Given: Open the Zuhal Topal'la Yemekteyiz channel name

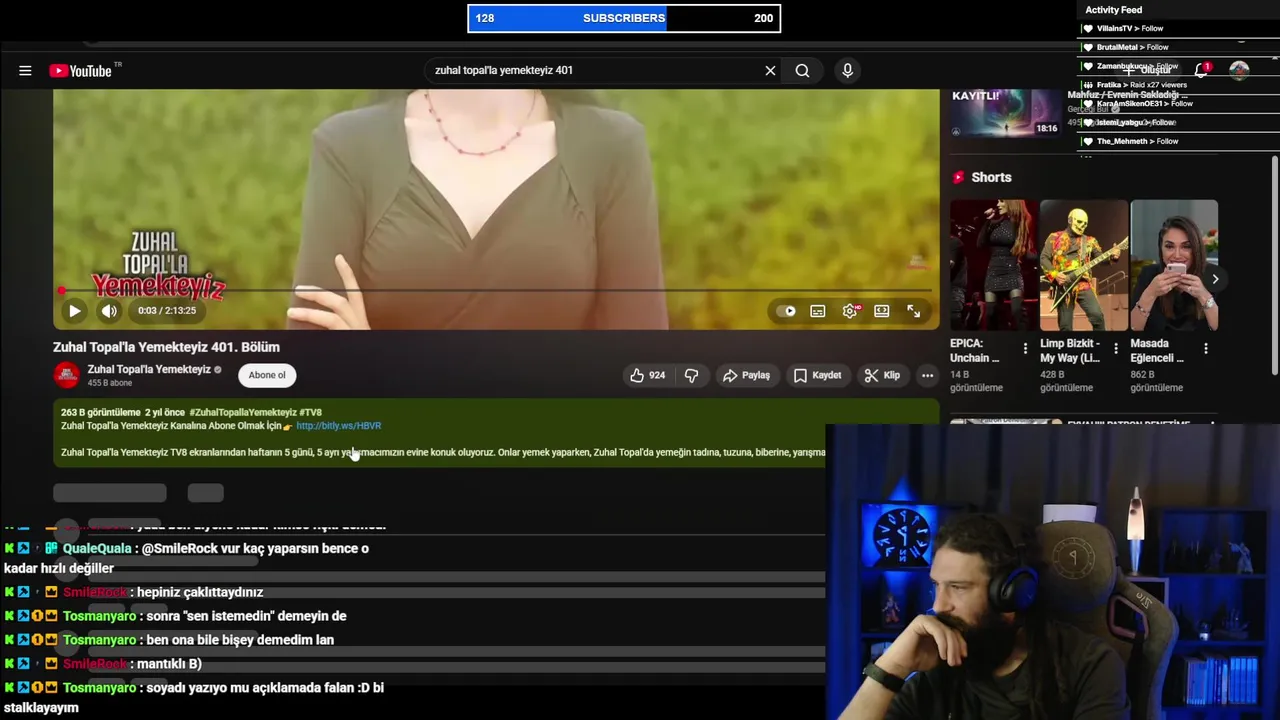Looking at the screenshot, I should pyautogui.click(x=149, y=369).
